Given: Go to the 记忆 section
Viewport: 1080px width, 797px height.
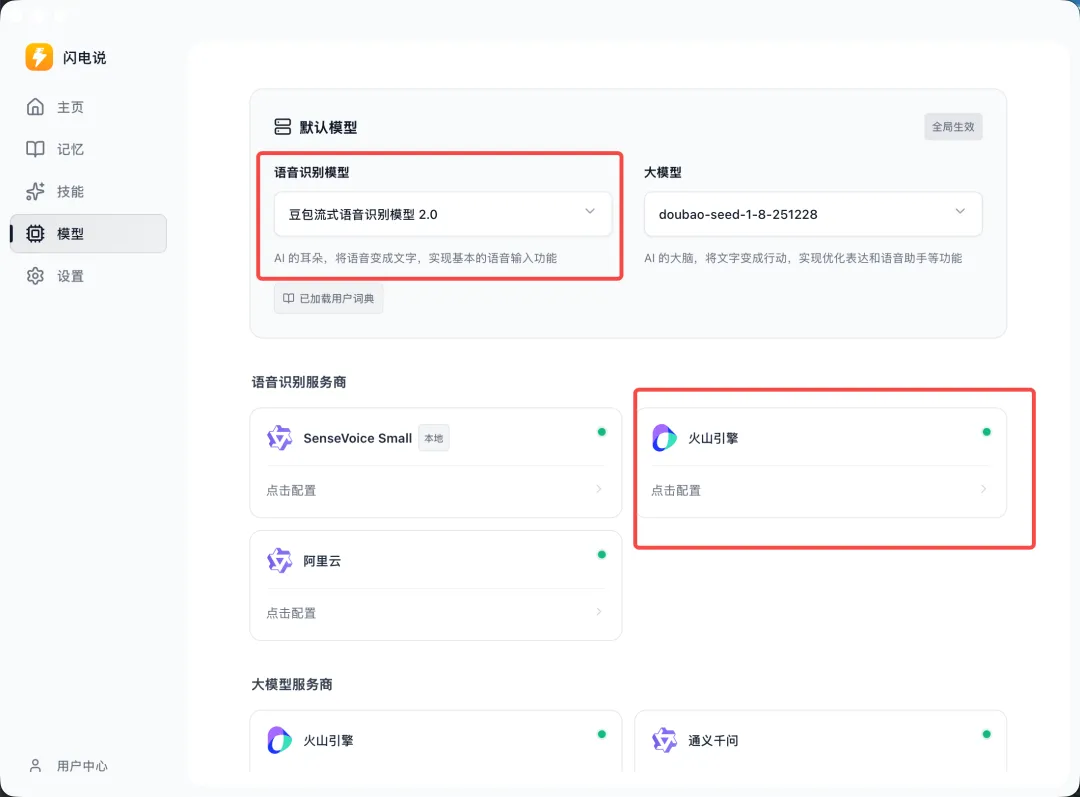Looking at the screenshot, I should [88, 149].
